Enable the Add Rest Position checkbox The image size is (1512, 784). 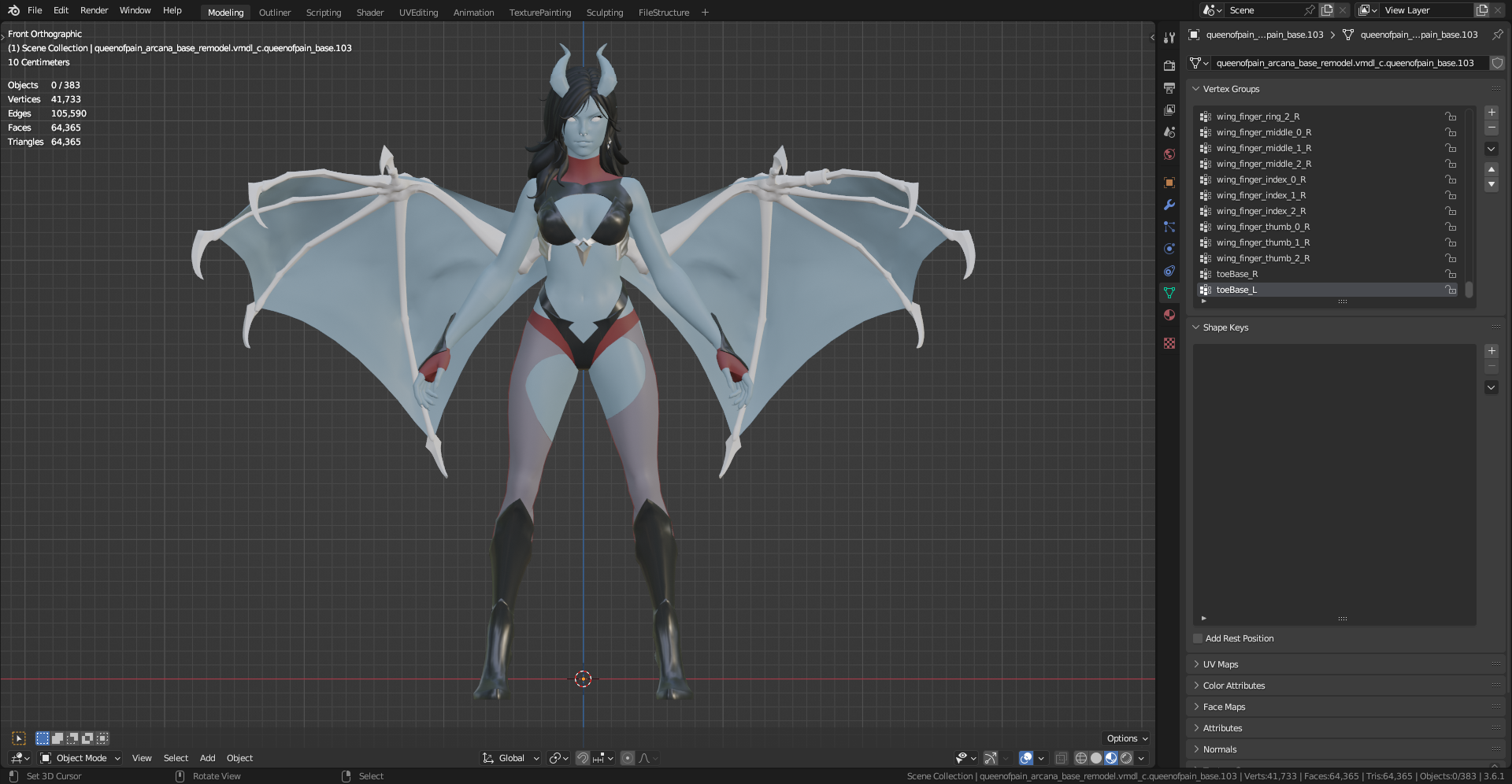point(1197,638)
